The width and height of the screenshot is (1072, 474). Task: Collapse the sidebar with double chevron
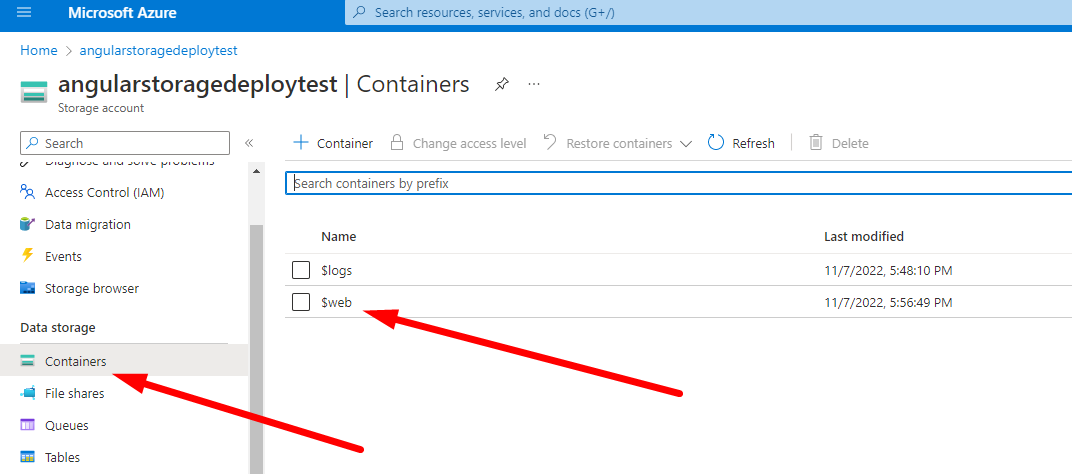coord(249,144)
